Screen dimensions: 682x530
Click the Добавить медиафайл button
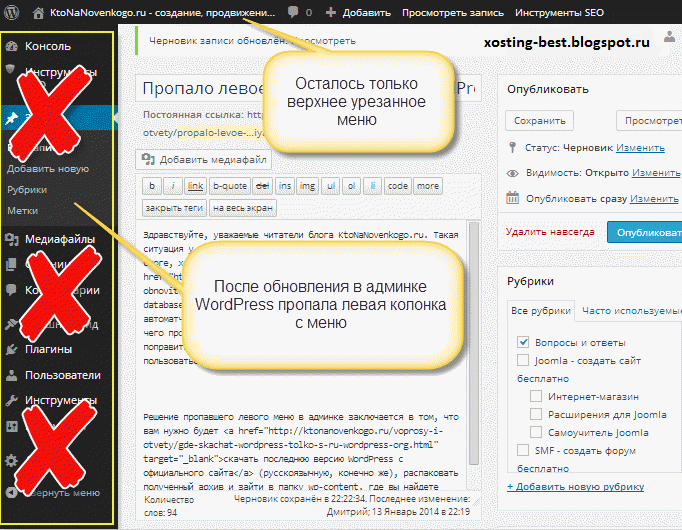coord(204,160)
